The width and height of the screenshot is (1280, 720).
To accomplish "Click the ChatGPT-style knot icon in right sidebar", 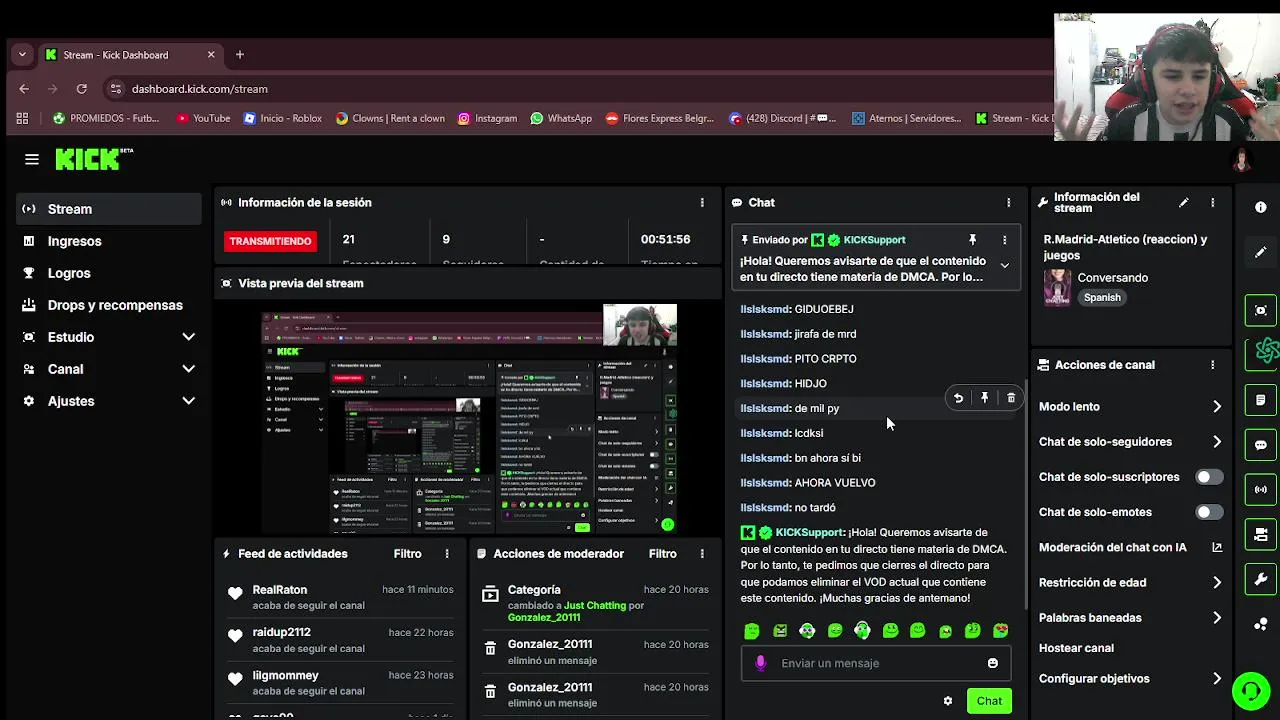I will coord(1266,351).
